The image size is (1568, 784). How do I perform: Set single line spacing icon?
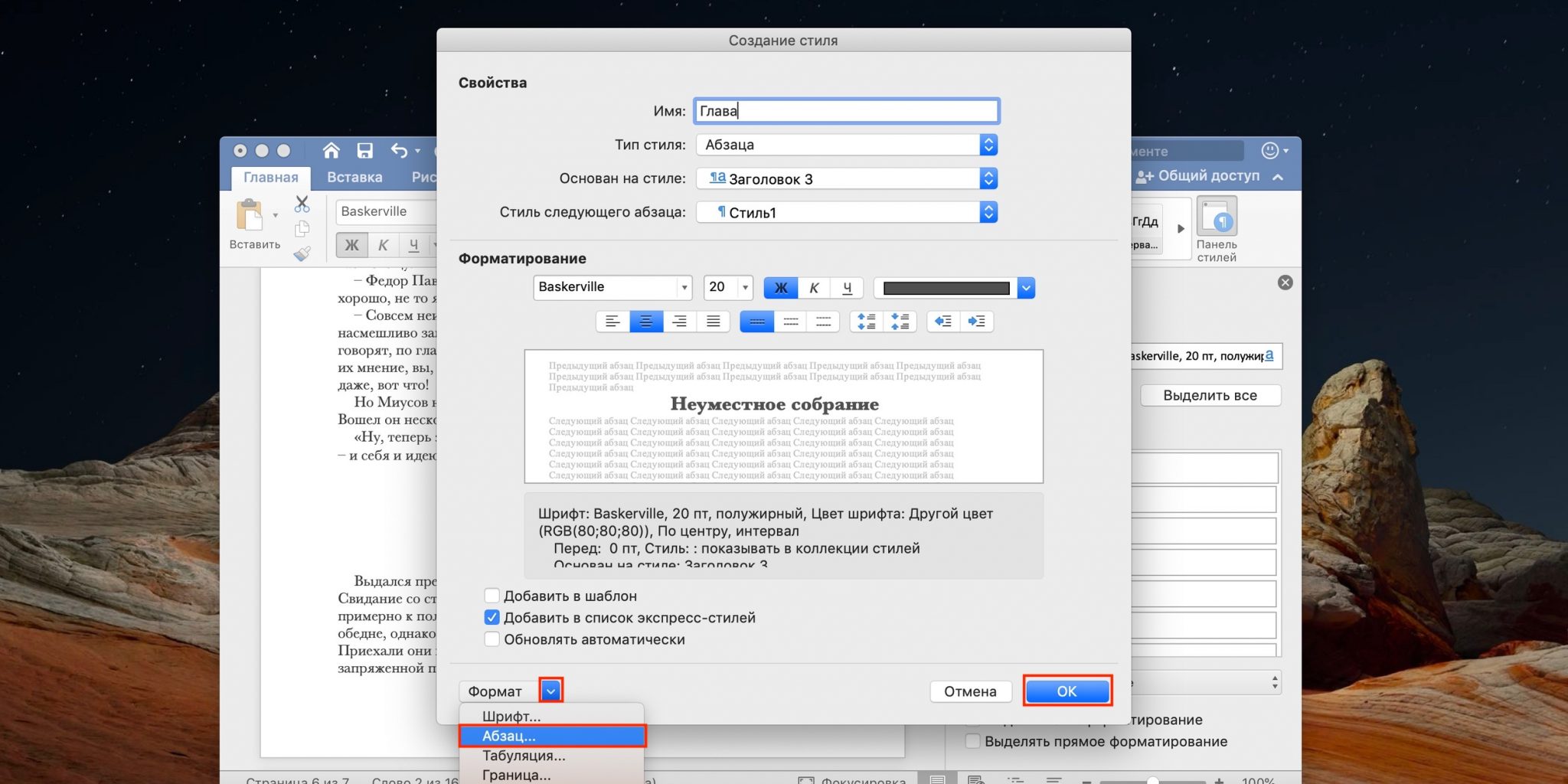[756, 322]
